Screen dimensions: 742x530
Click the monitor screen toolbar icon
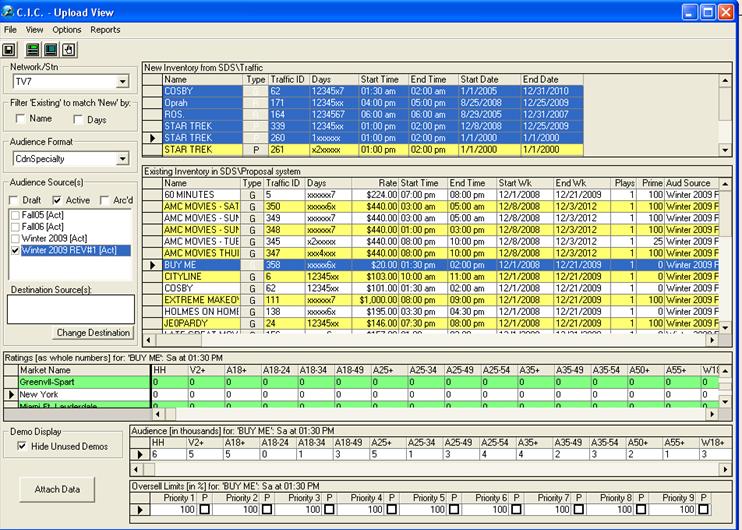[x=49, y=48]
